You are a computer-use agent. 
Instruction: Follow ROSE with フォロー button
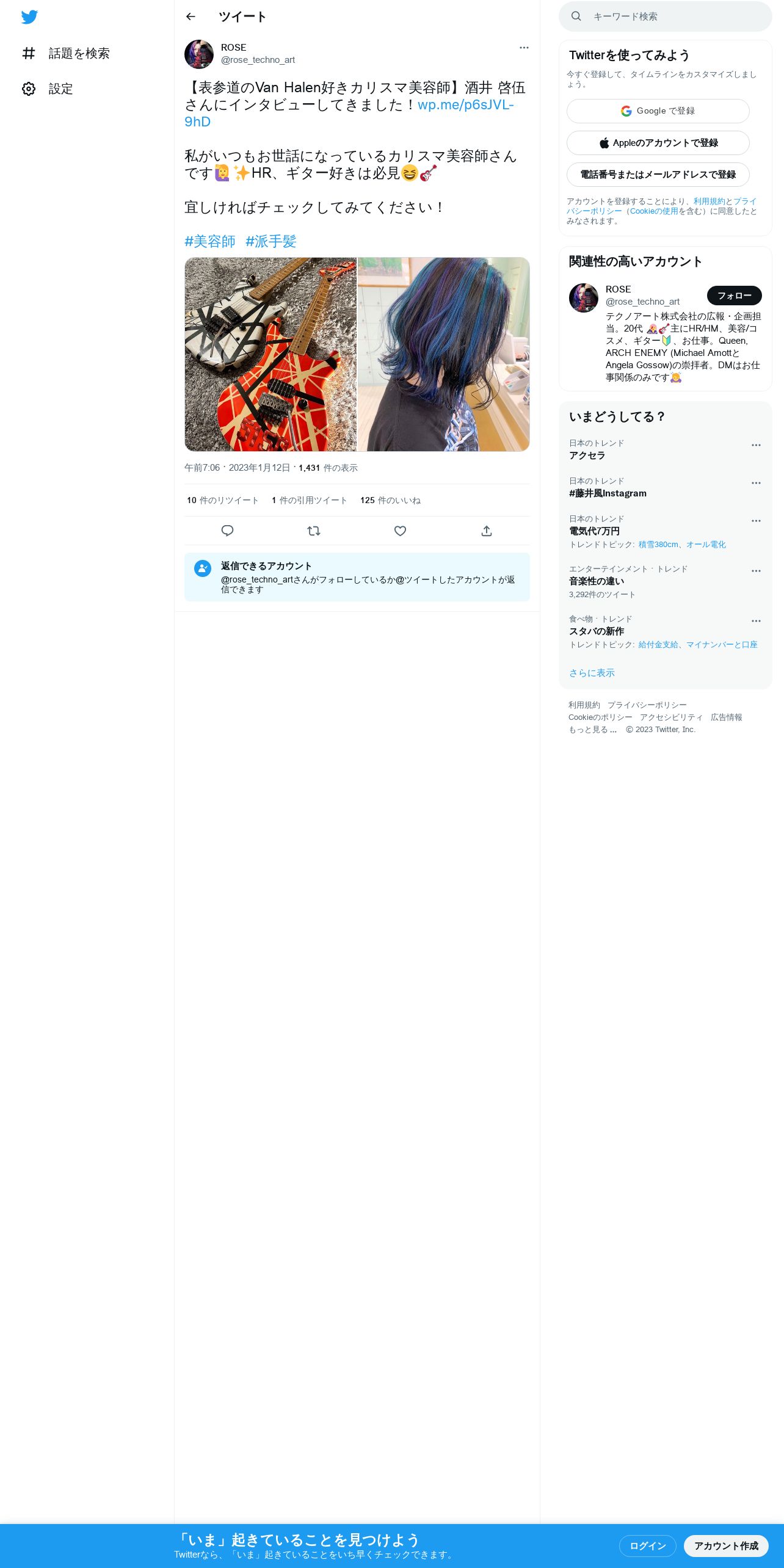(735, 296)
